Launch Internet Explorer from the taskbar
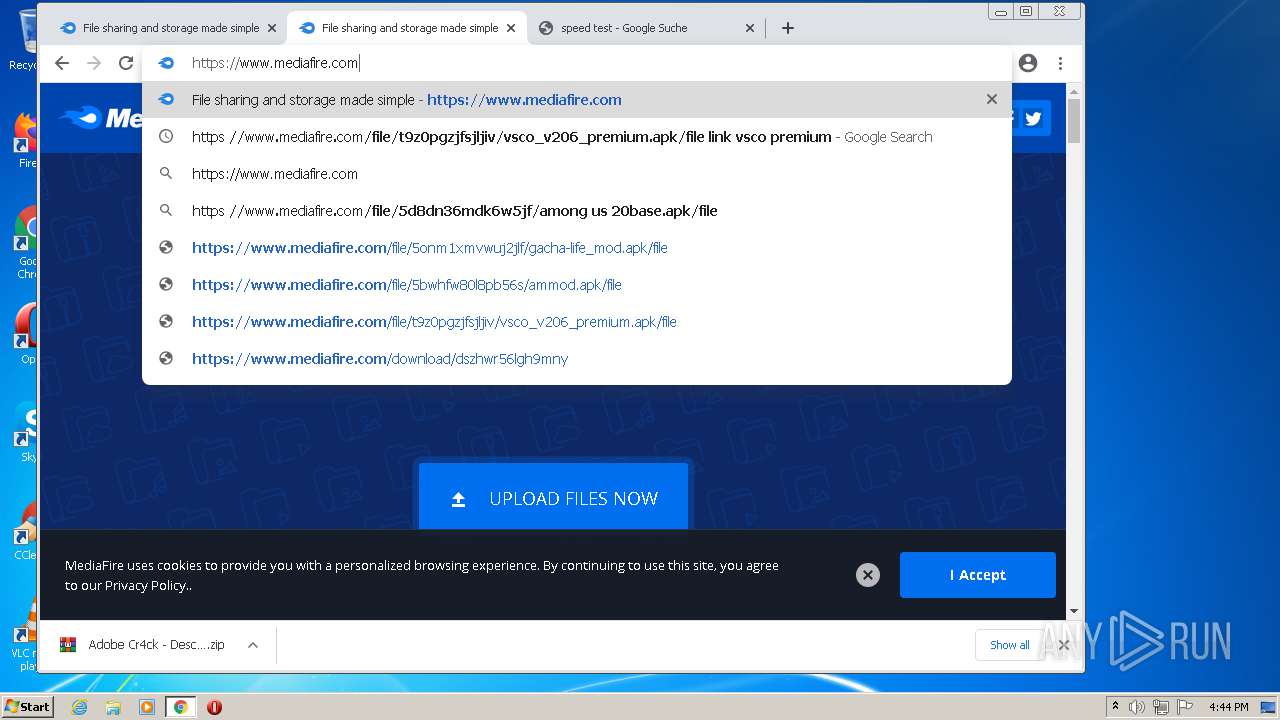1280x720 pixels. click(x=79, y=707)
